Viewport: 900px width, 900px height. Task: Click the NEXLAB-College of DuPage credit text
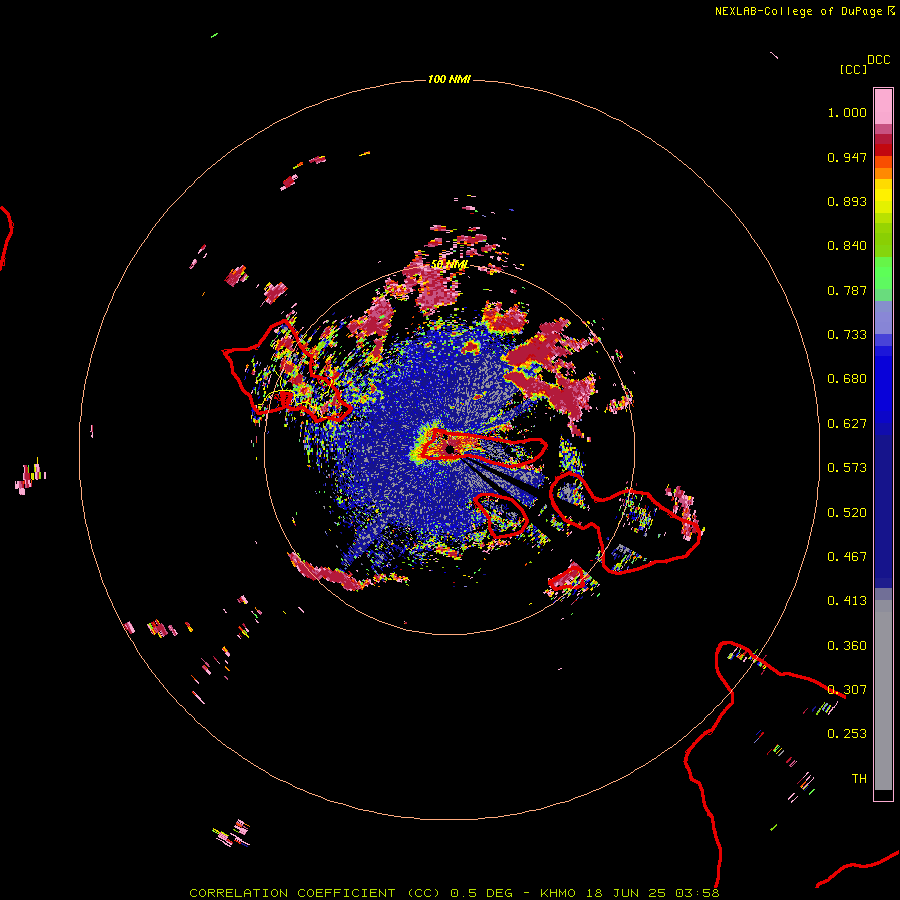point(798,11)
